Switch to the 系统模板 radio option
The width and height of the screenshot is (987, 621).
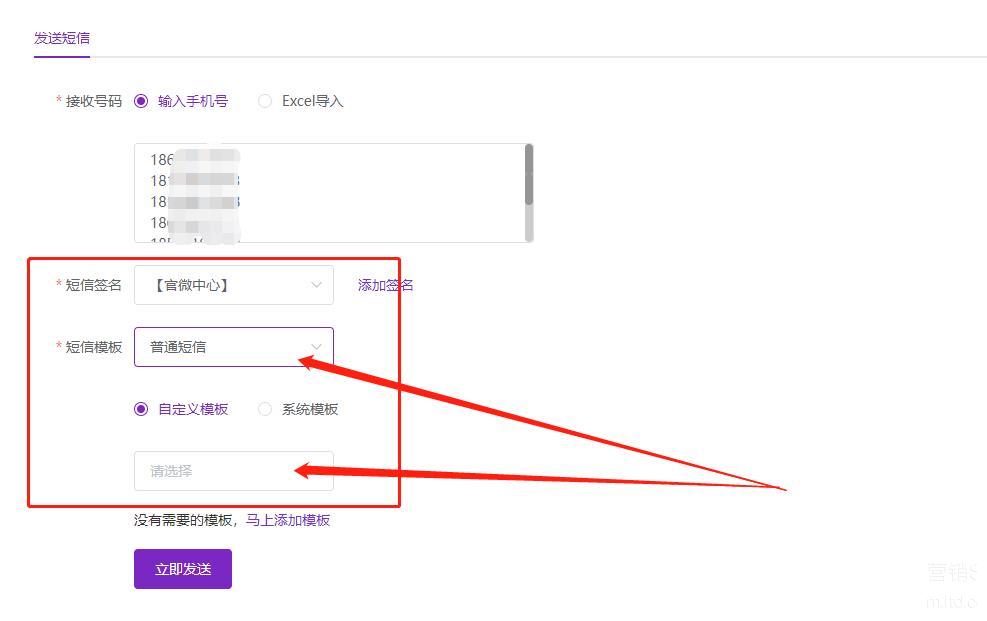point(265,409)
